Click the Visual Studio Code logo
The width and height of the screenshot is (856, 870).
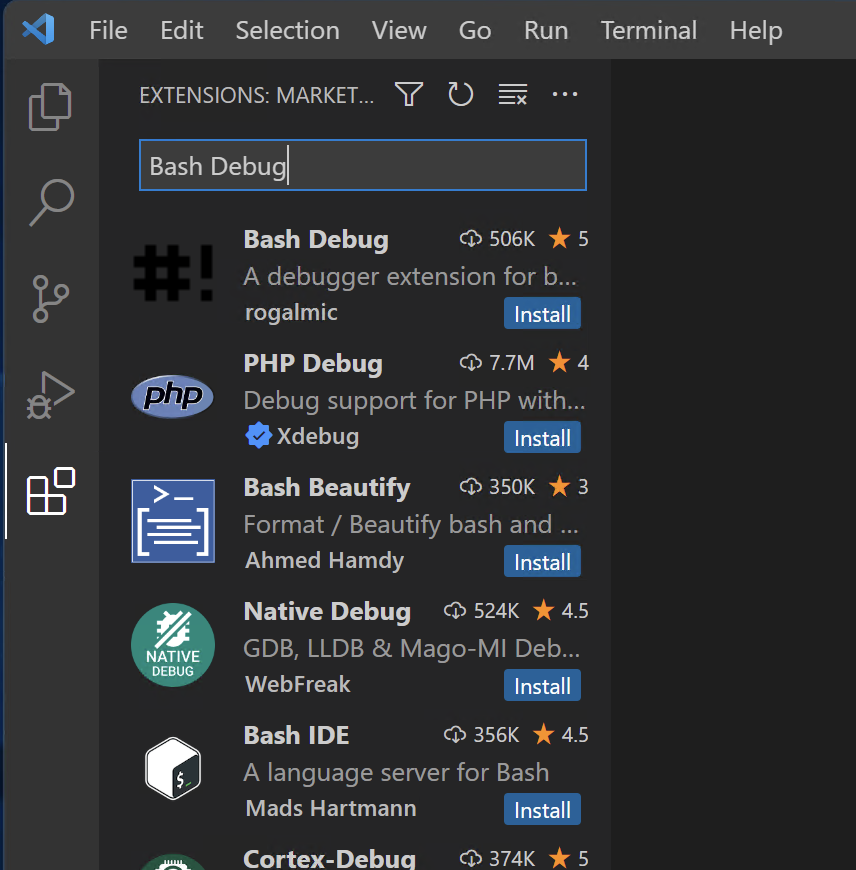(38, 30)
